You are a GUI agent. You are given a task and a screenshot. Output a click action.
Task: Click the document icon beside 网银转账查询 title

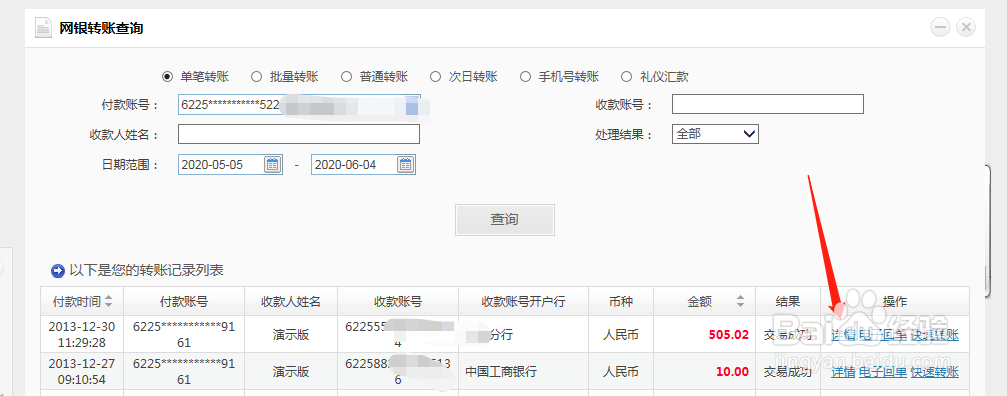(43, 28)
